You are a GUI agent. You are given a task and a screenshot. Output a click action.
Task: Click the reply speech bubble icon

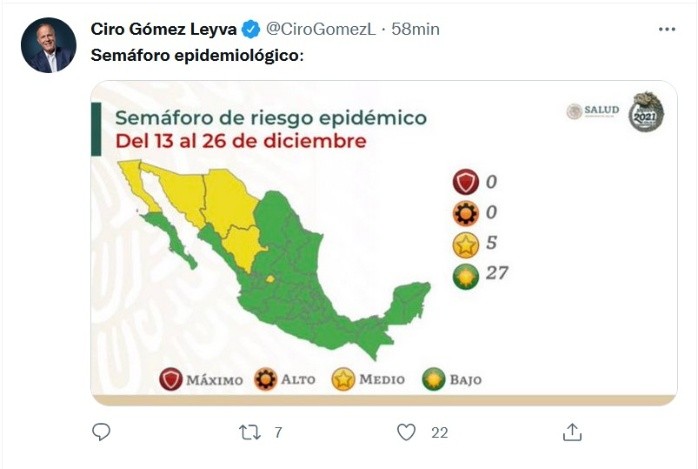pyautogui.click(x=101, y=432)
